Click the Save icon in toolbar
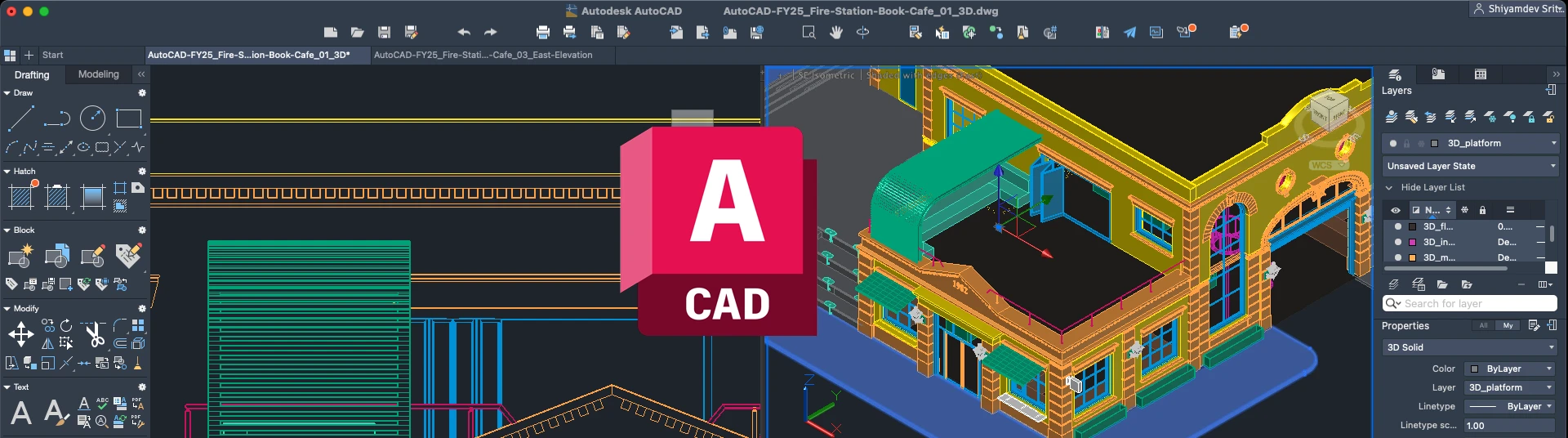Viewport: 1568px width, 438px height. coord(384,33)
